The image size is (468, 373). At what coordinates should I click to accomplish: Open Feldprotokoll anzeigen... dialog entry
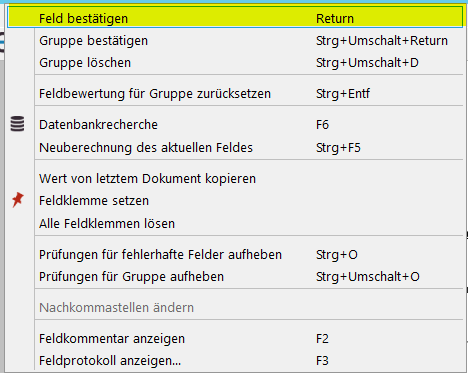tap(235, 361)
